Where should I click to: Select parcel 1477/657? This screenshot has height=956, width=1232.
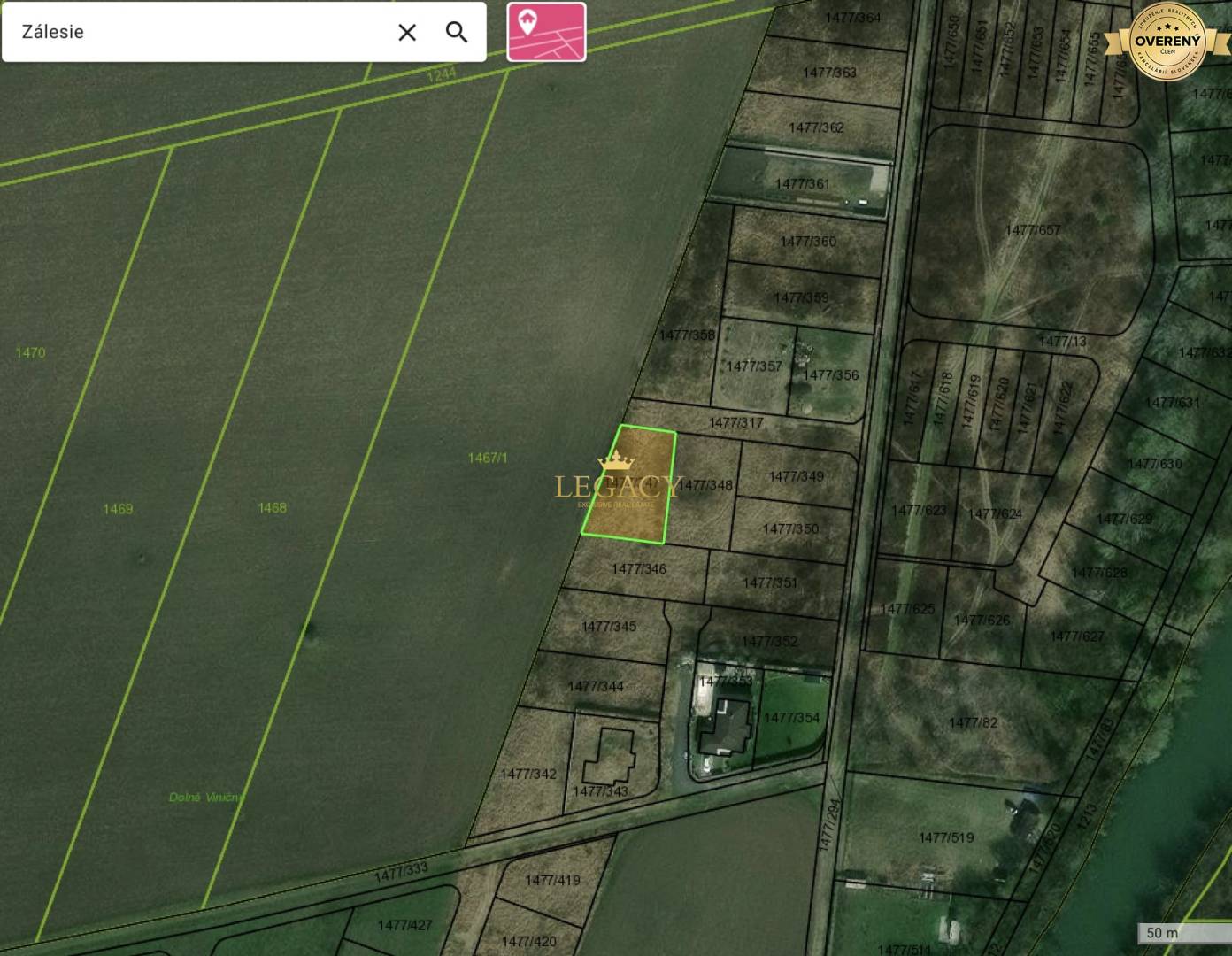[x=1032, y=229]
